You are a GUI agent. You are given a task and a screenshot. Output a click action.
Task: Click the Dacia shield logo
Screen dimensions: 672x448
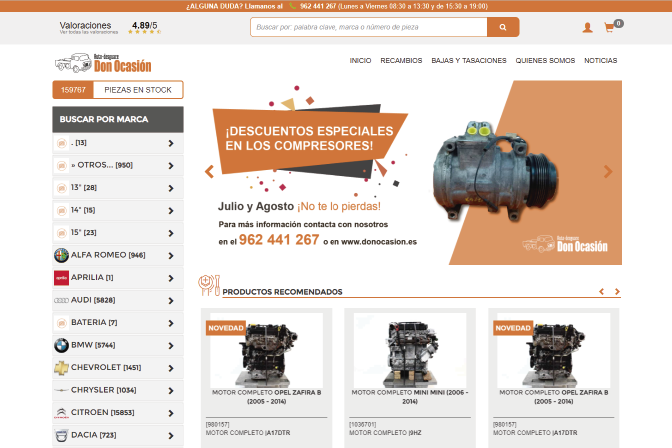[61, 435]
